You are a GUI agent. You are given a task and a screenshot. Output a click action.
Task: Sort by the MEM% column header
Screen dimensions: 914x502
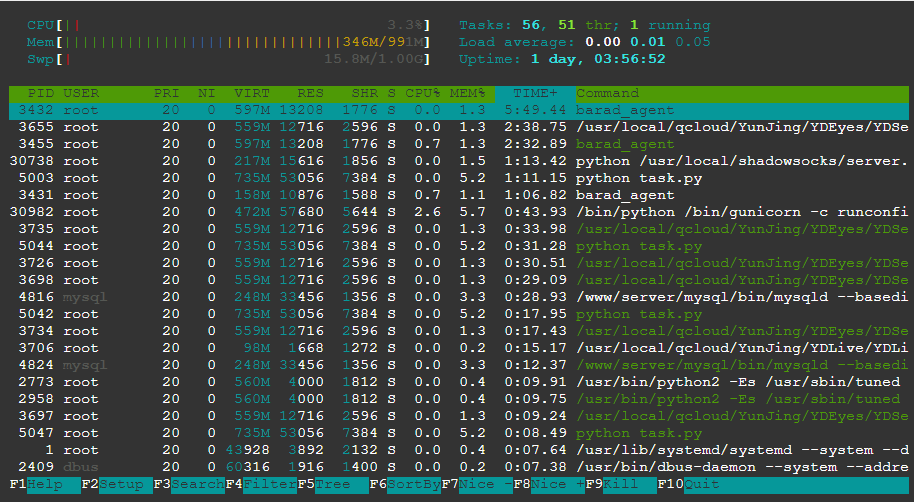click(467, 93)
